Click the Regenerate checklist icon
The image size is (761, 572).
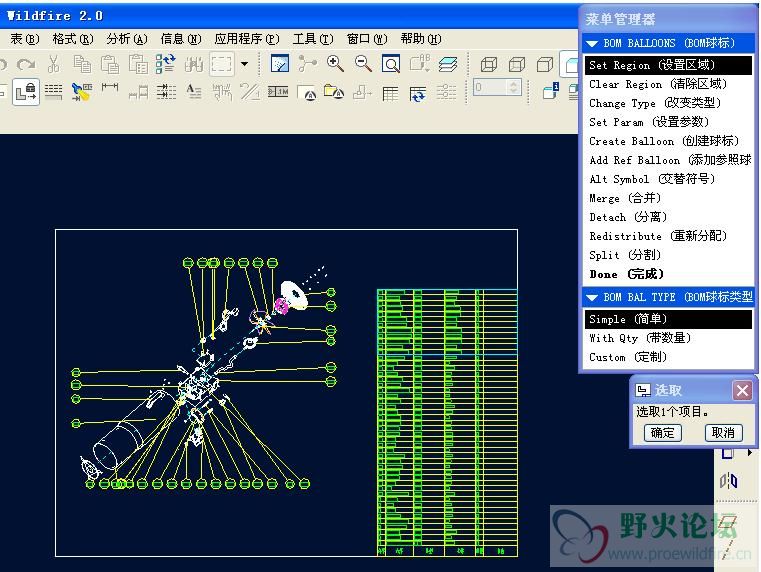coord(165,64)
